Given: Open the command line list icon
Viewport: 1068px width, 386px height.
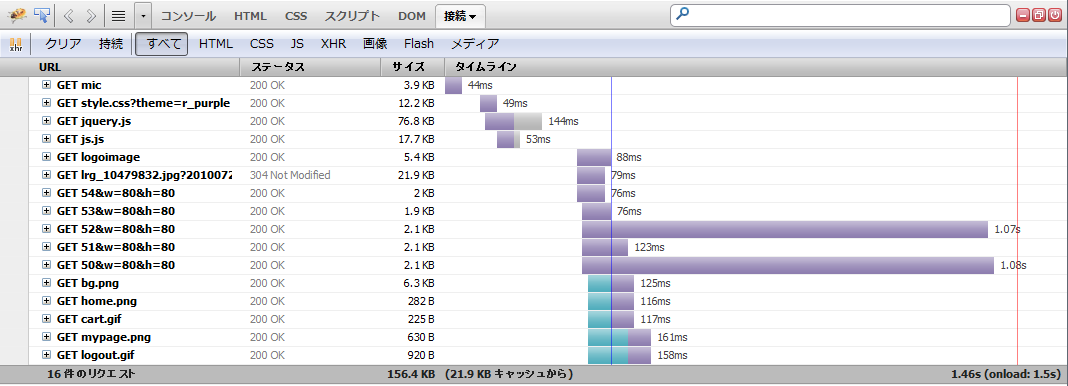Looking at the screenshot, I should [x=119, y=15].
